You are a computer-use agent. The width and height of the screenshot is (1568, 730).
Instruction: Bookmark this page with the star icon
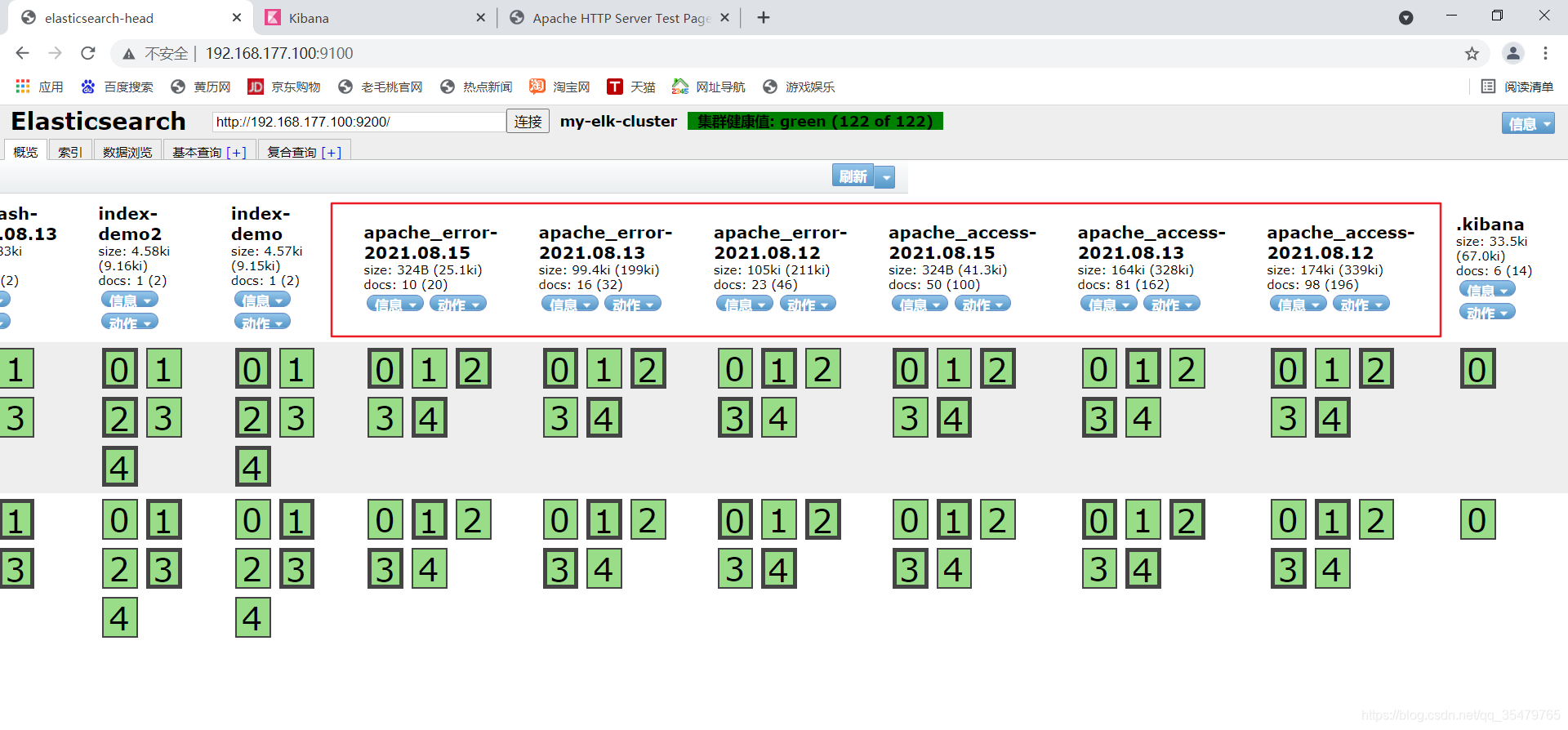point(1472,54)
